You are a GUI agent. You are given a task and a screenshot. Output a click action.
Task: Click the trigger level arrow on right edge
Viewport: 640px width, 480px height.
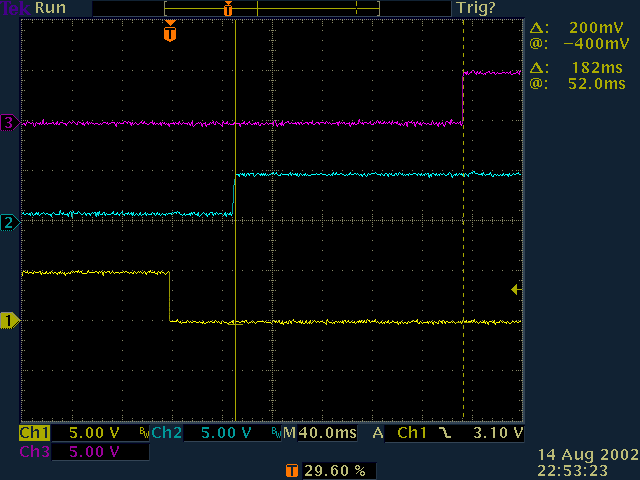[515, 289]
